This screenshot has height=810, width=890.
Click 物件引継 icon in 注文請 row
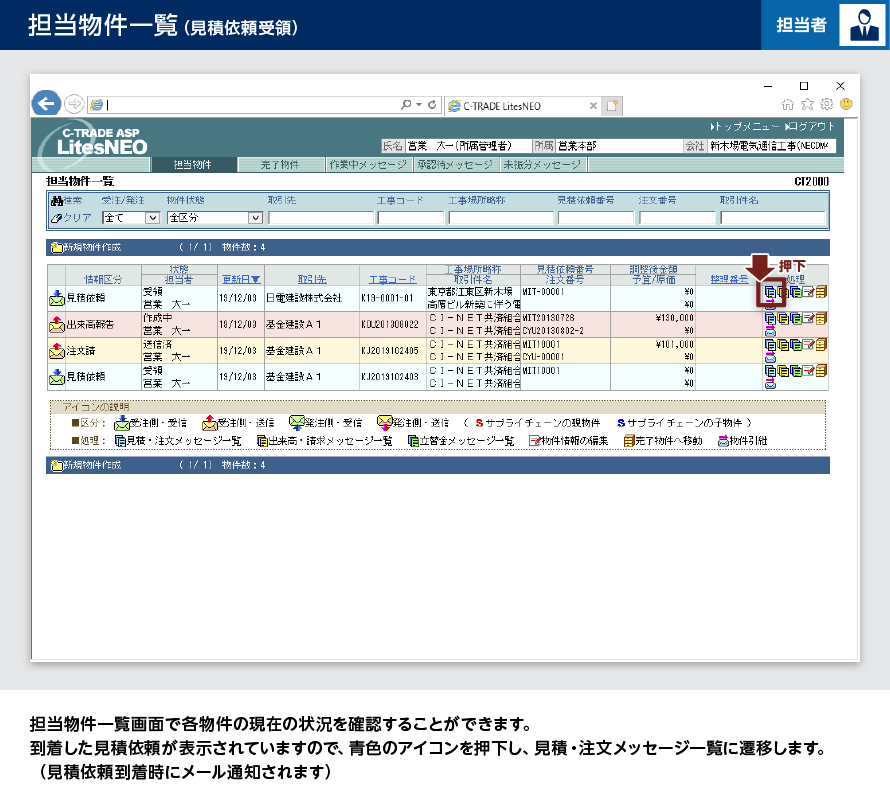[770, 357]
